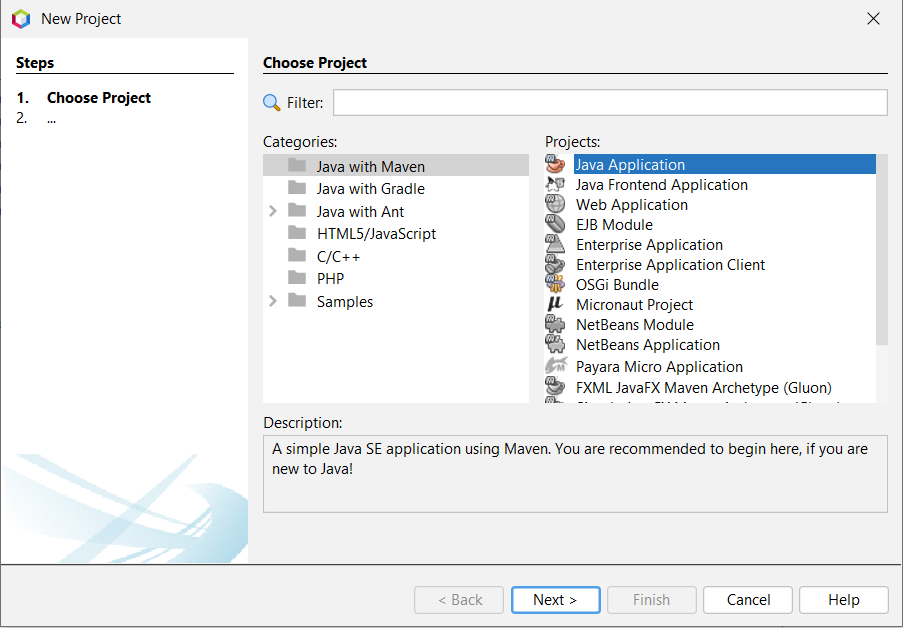Click the Description text box
The image size is (903, 628).
tap(575, 474)
